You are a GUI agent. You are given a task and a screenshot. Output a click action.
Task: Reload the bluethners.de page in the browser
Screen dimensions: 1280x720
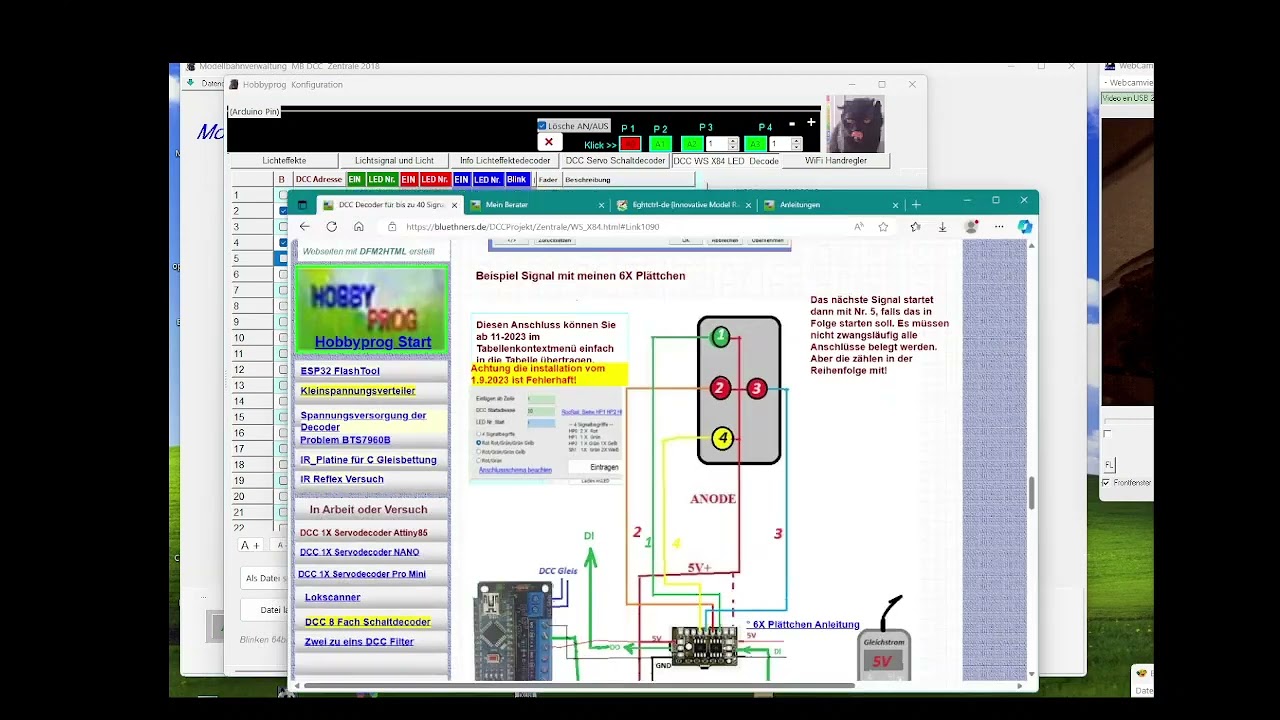coord(332,227)
